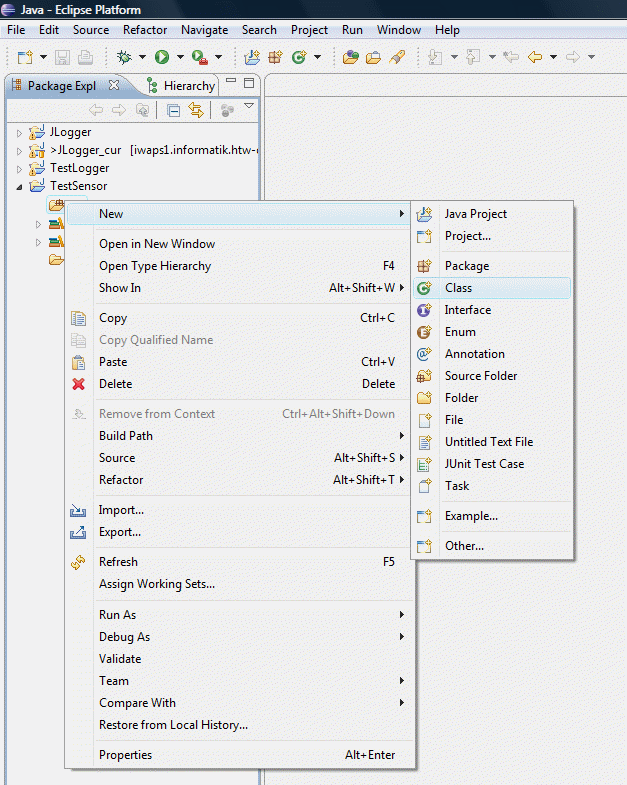627x785 pixels.
Task: Open the External Tools dropdown arrow
Action: (218, 57)
